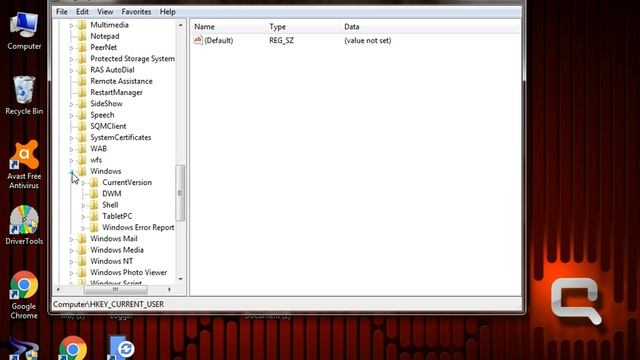Screen dimensions: 640x360
Task: Open the Help menu
Action: [x=167, y=12]
